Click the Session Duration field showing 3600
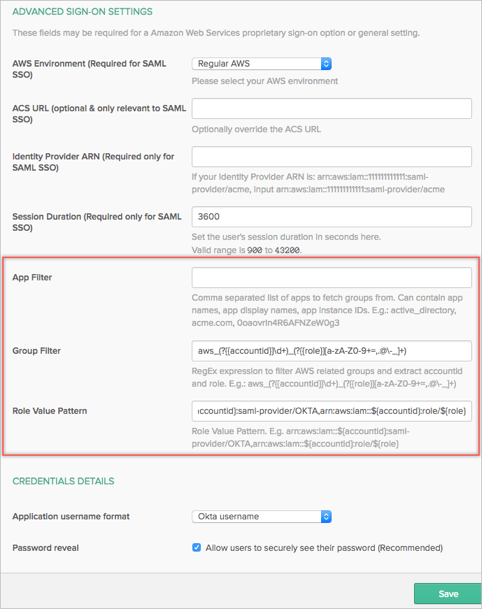Image resolution: width=482 pixels, height=609 pixels. [x=332, y=217]
